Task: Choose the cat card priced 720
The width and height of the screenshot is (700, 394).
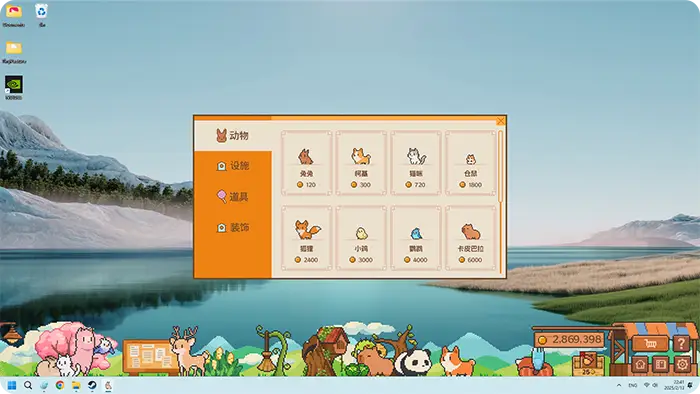Action: pyautogui.click(x=416, y=163)
